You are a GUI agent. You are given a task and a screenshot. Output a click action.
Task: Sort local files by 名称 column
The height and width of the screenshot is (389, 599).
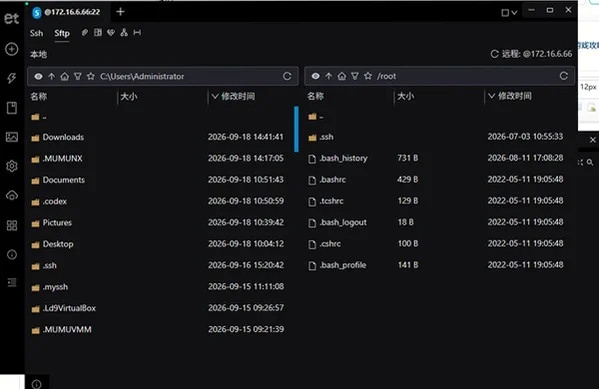[x=39, y=96]
